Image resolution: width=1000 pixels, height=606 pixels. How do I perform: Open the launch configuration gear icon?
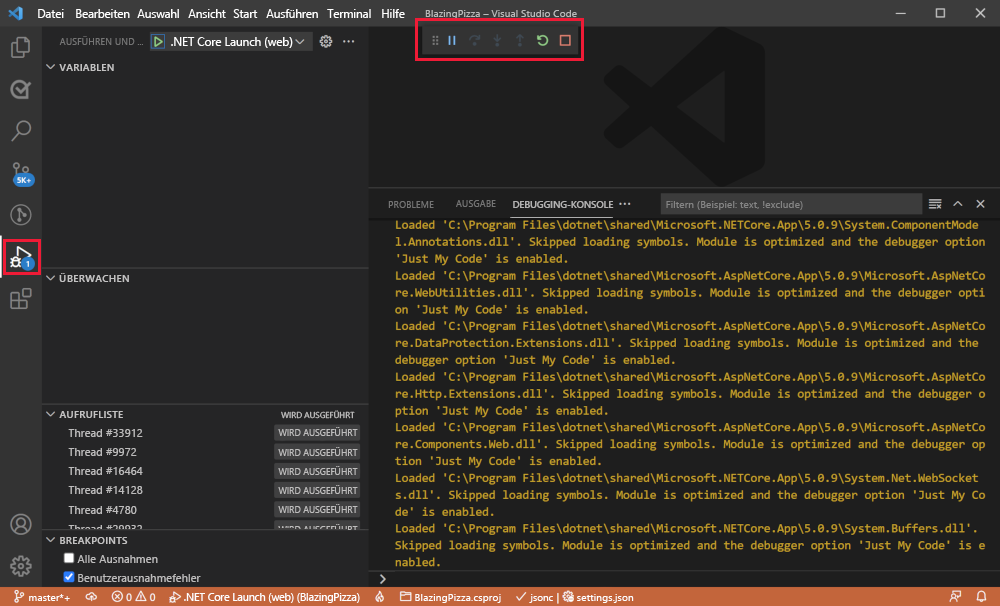click(326, 42)
